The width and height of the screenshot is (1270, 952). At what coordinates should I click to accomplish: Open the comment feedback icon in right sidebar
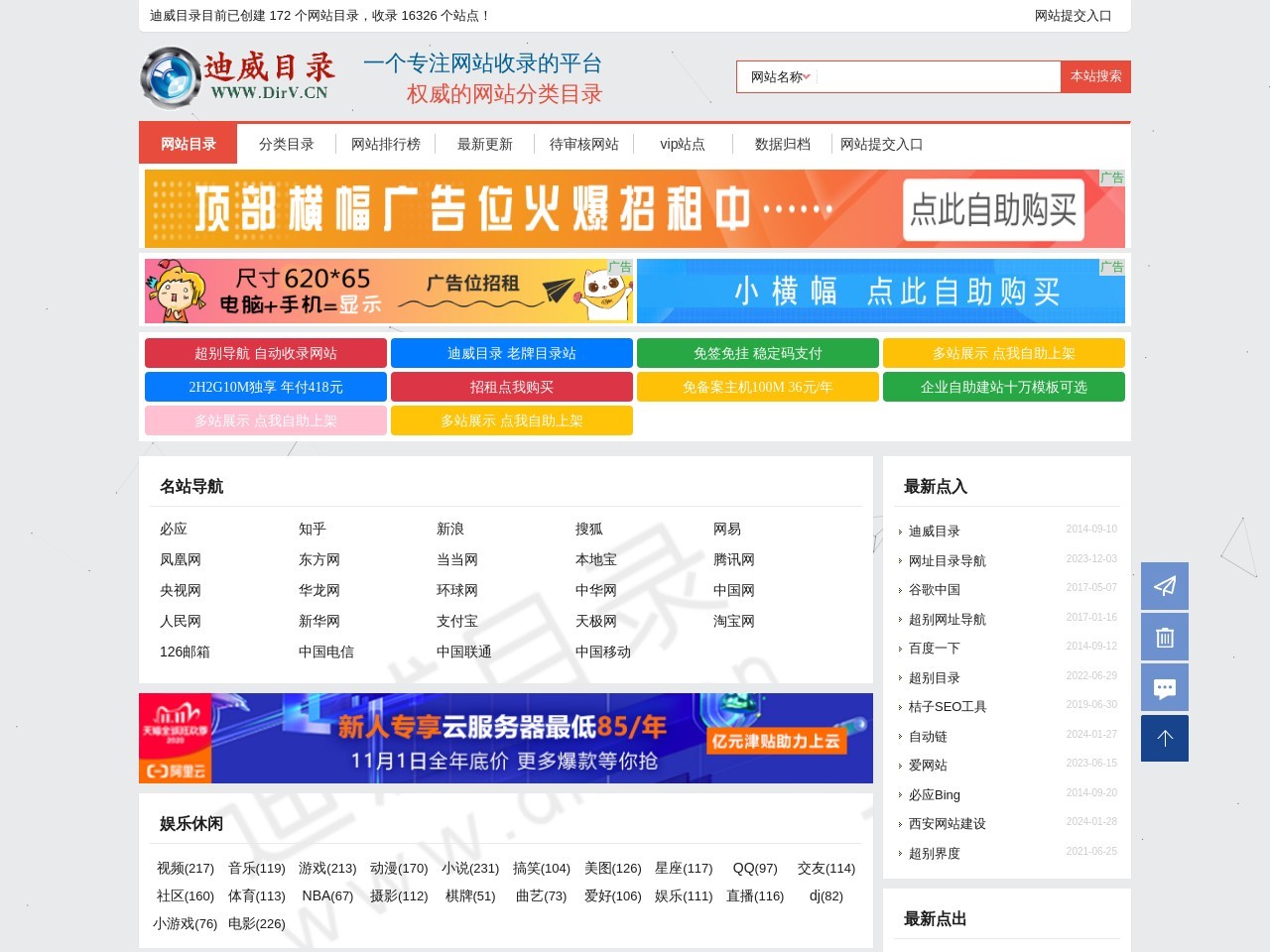(x=1164, y=687)
